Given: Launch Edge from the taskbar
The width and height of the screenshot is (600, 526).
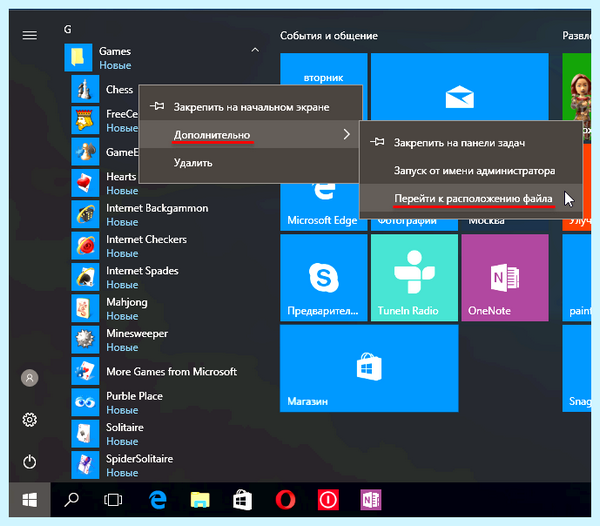Looking at the screenshot, I should point(157,500).
